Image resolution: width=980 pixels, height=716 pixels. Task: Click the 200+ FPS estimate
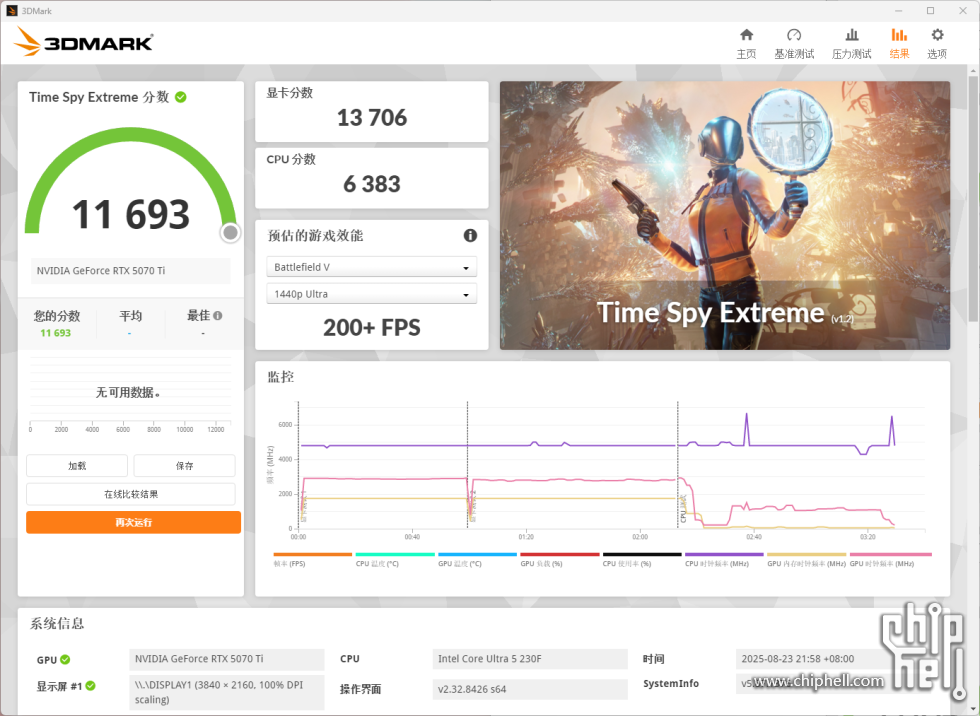[371, 327]
